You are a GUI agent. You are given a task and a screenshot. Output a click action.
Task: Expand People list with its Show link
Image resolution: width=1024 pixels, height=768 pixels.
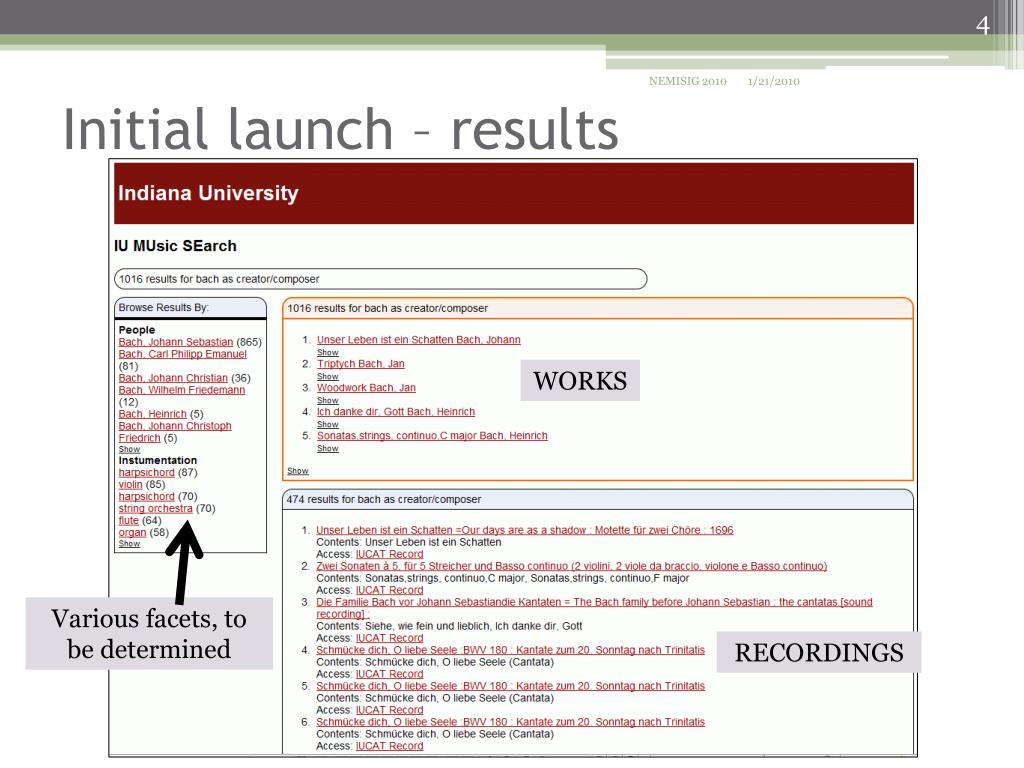(x=129, y=449)
